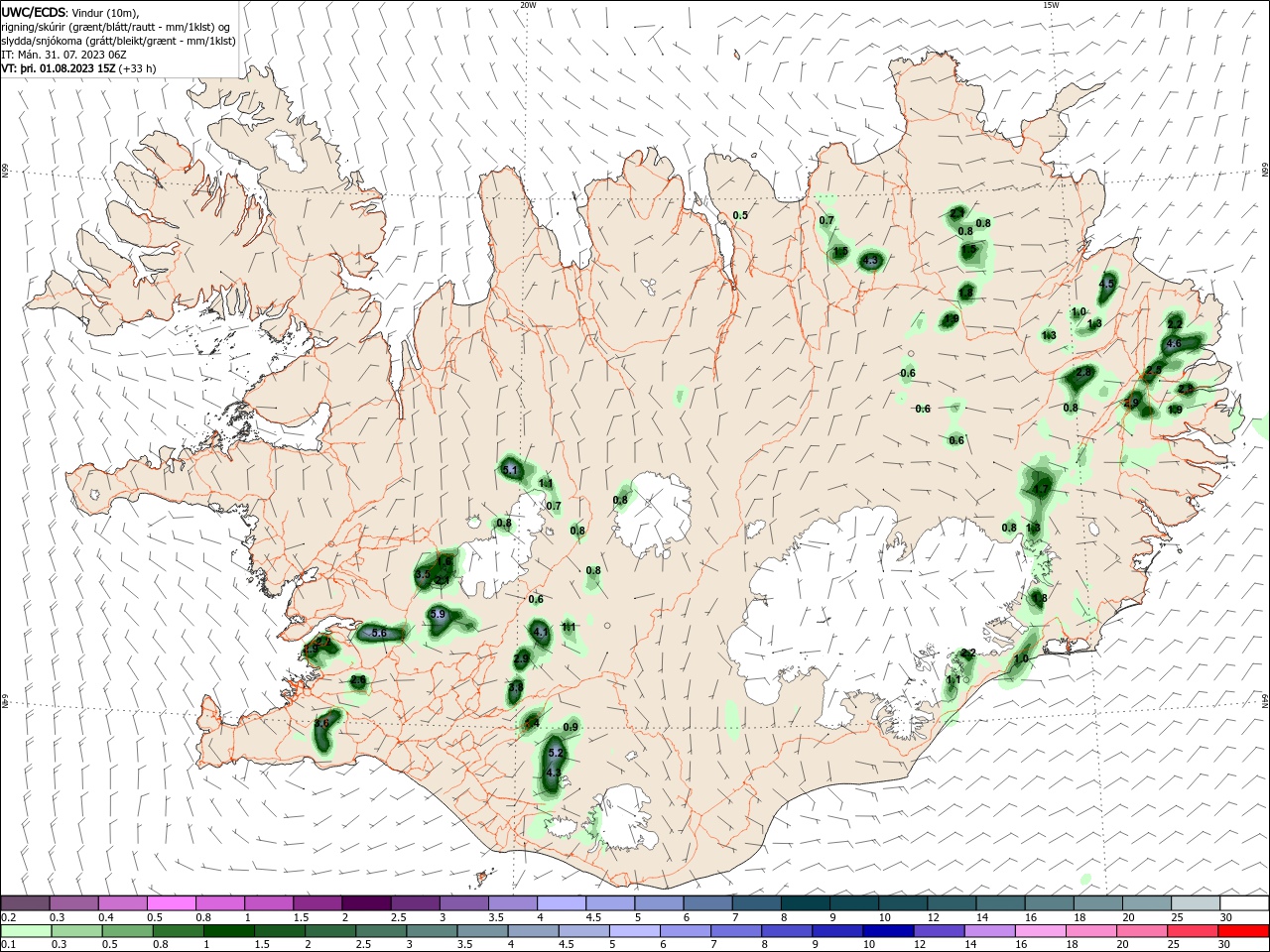
Task: Click the 5.9 precipitation value
Action: point(438,615)
